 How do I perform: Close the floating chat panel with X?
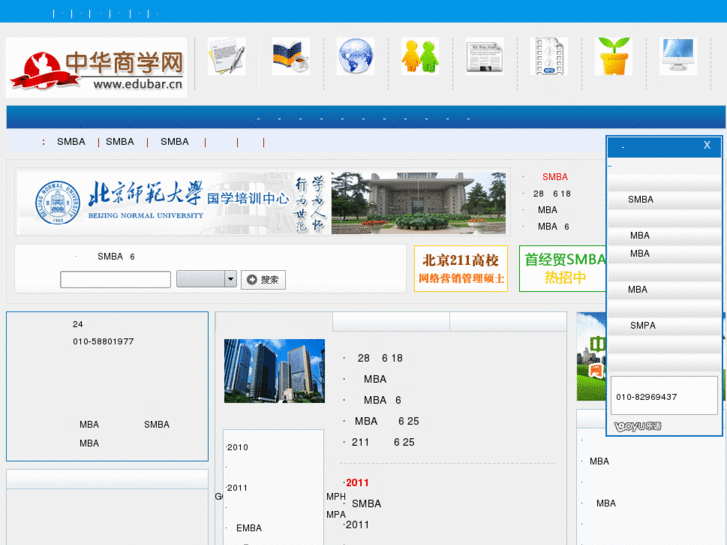pos(707,145)
